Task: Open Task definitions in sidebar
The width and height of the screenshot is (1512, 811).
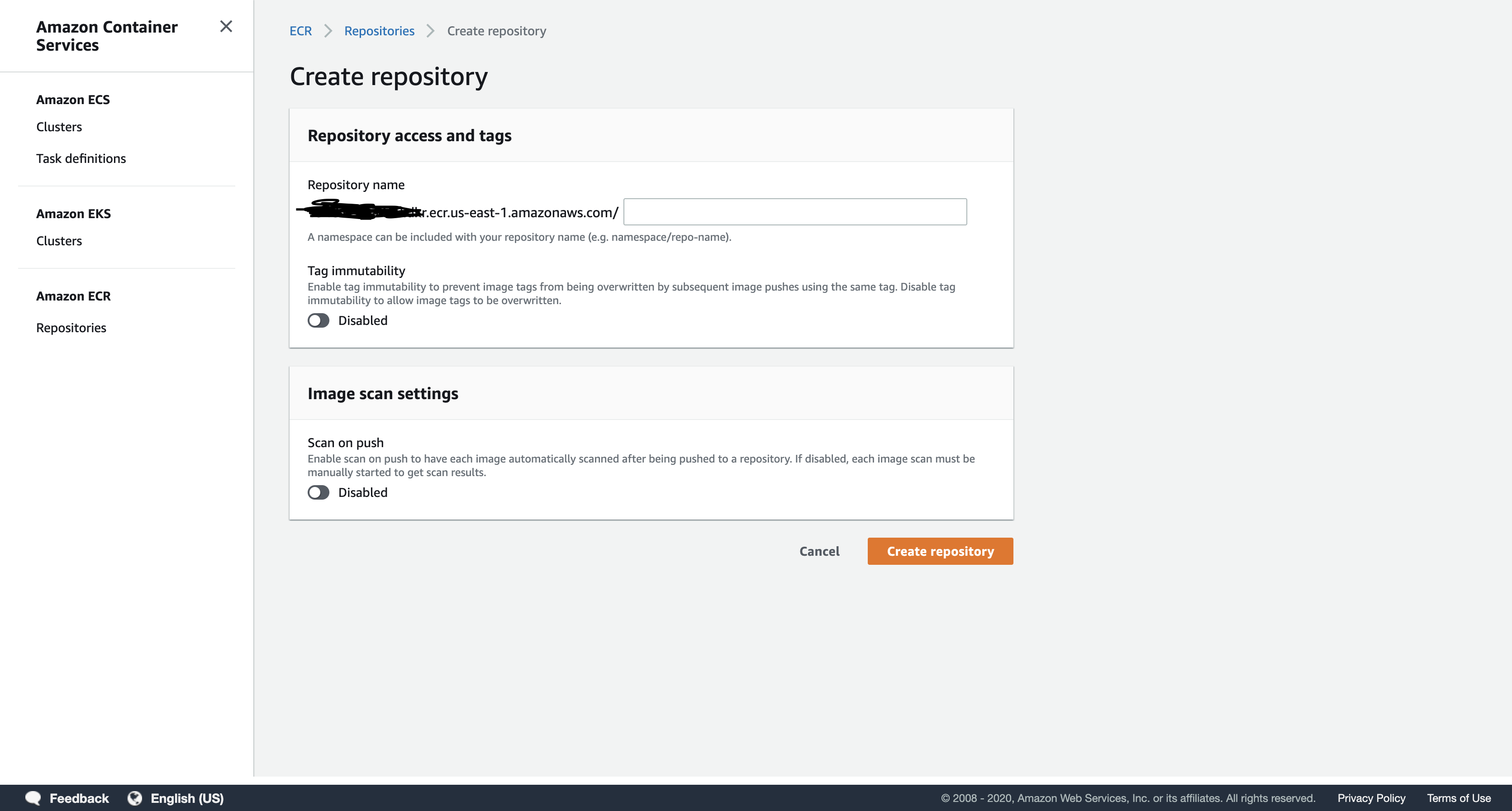Action: [x=81, y=158]
